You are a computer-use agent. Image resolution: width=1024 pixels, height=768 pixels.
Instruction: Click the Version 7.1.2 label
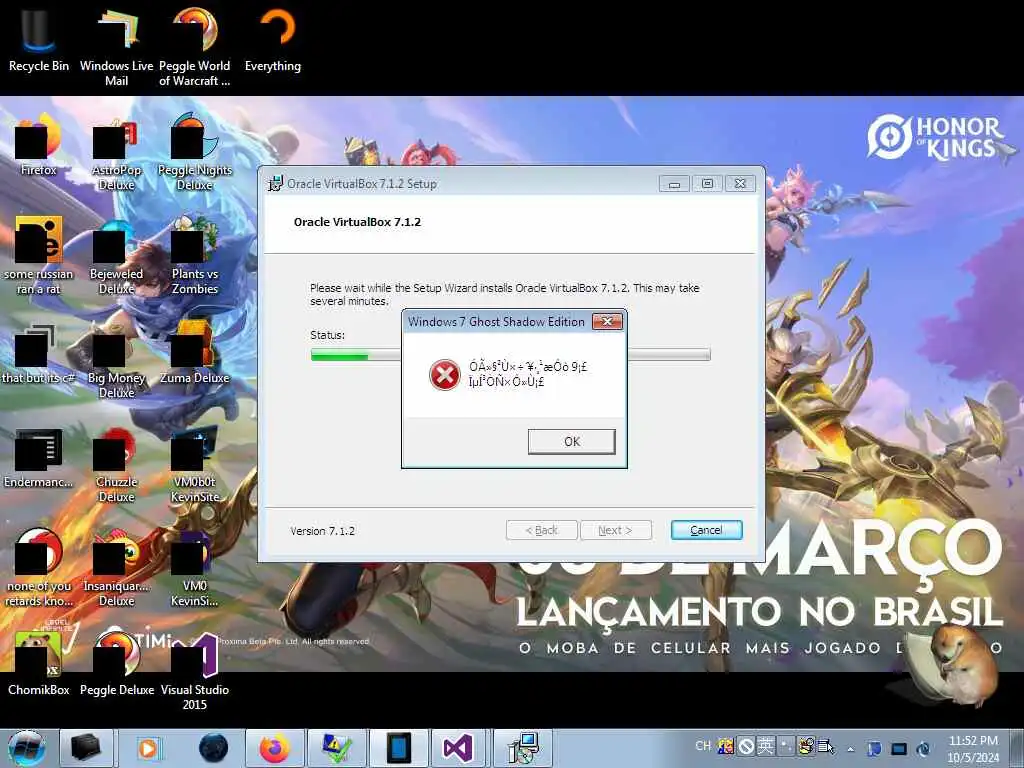pos(323,531)
